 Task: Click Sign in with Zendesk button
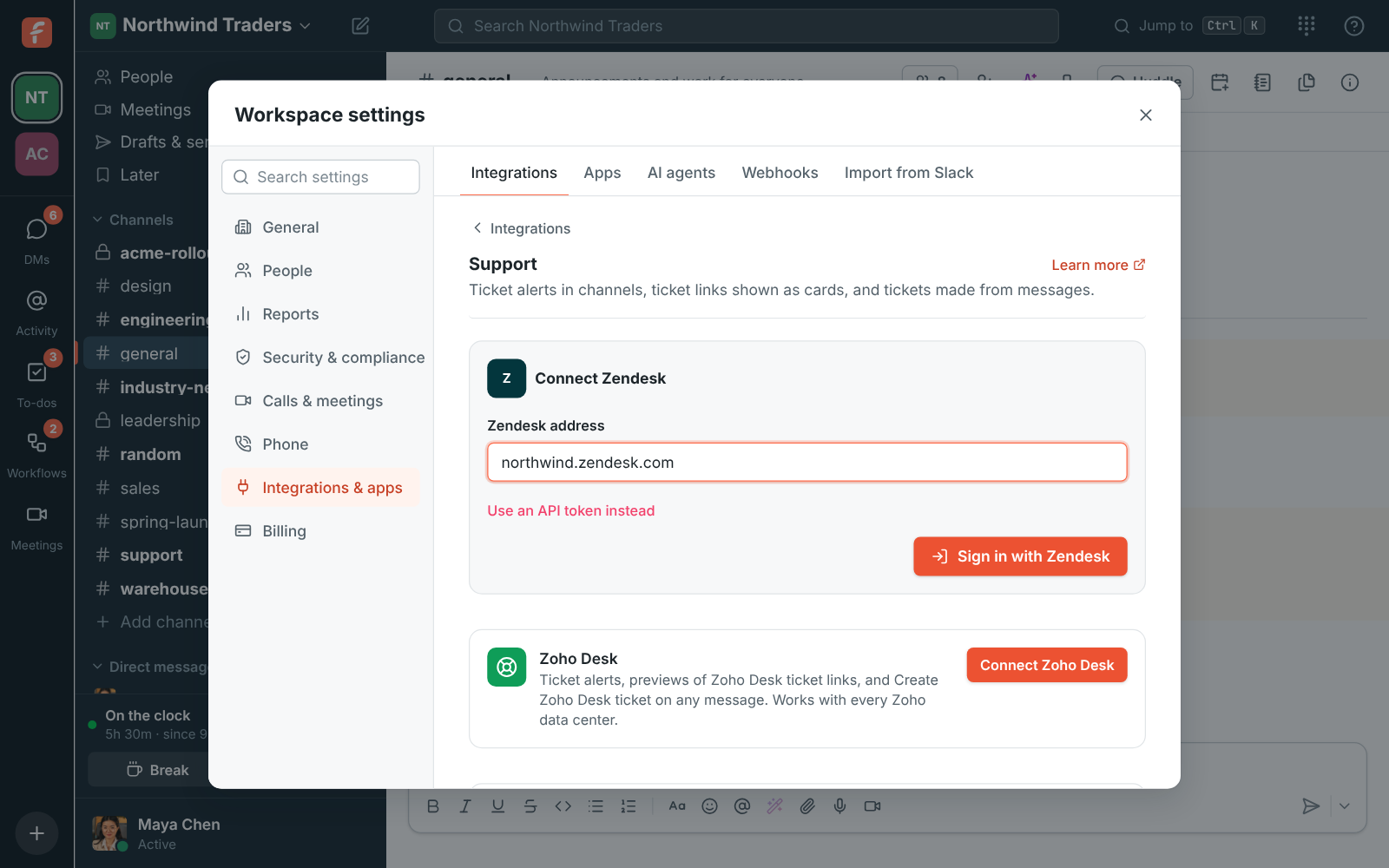[x=1020, y=556]
